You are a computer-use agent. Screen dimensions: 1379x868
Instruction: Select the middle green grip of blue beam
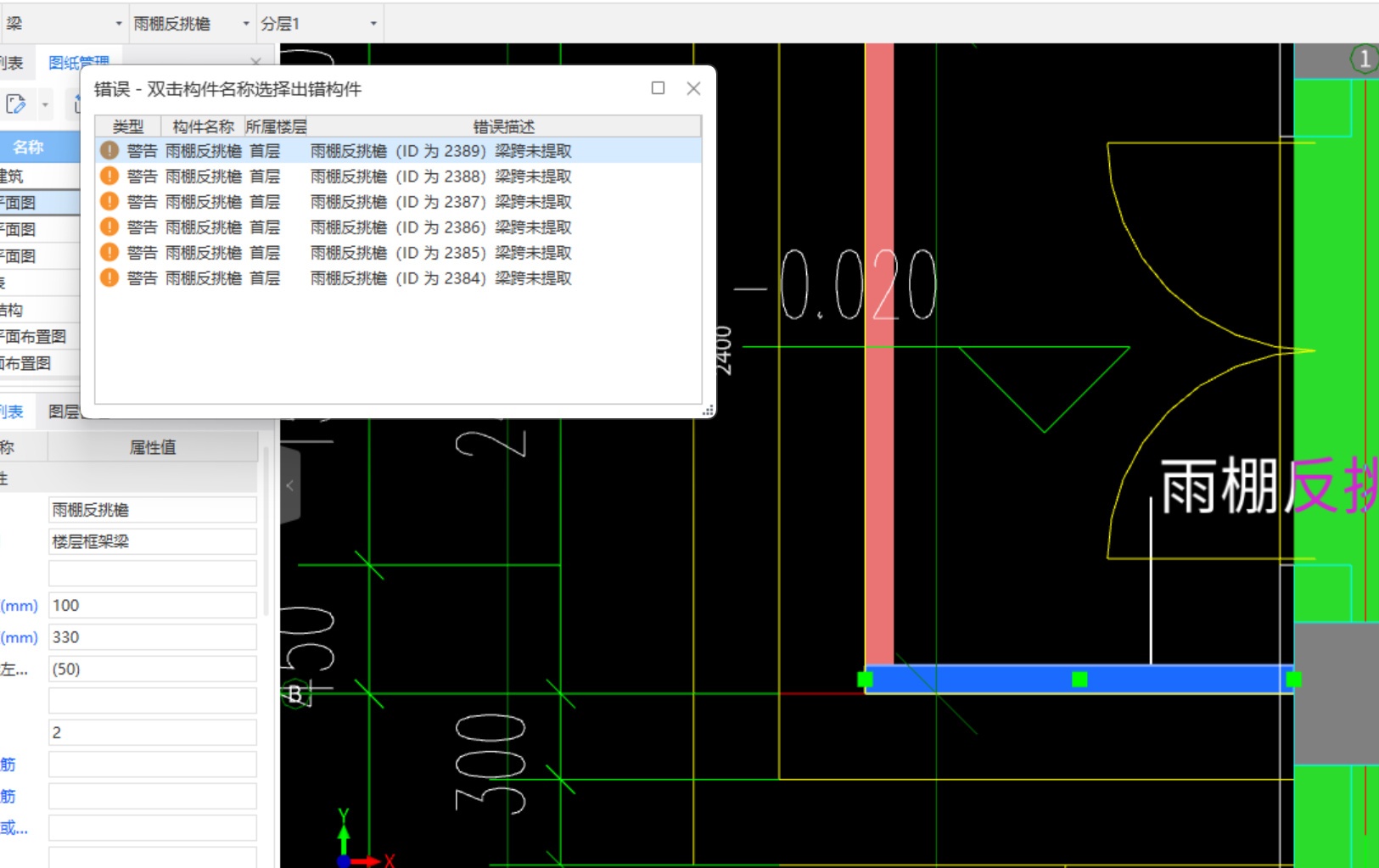pos(1079,679)
